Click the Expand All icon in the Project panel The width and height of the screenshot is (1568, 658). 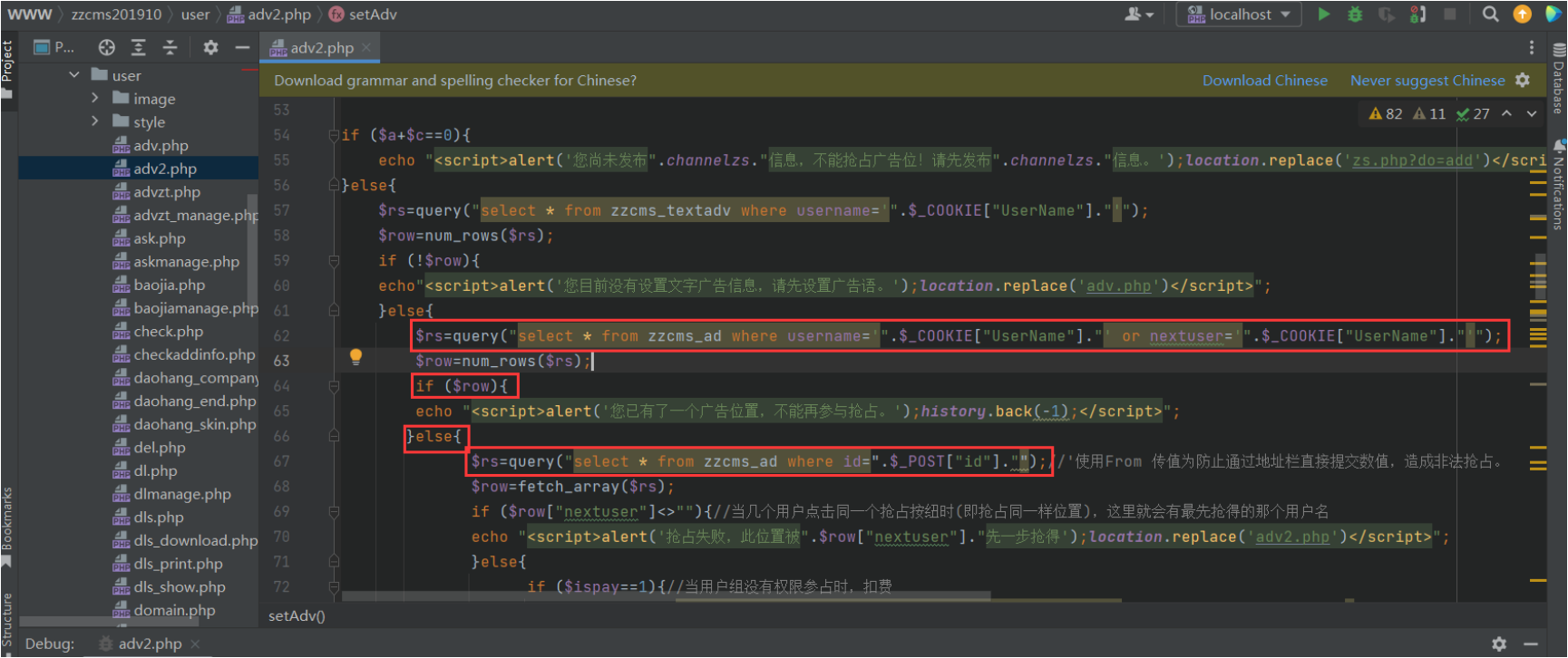pos(139,48)
